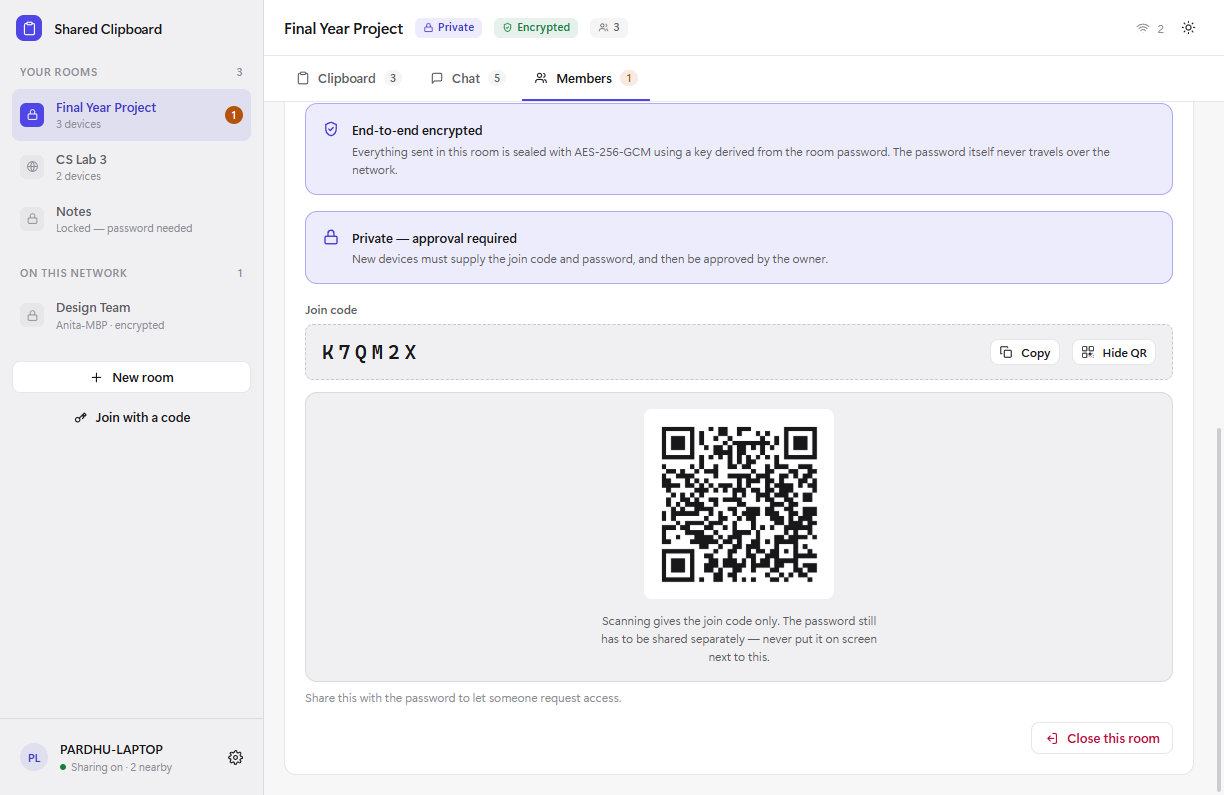The width and height of the screenshot is (1224, 795).
Task: Toggle the light/dark theme sun icon
Action: 1188,28
